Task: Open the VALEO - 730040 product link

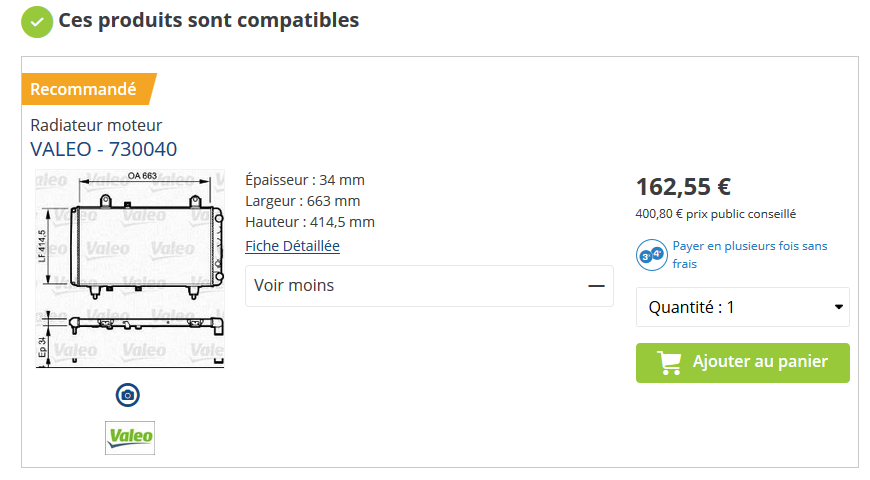Action: (x=103, y=149)
